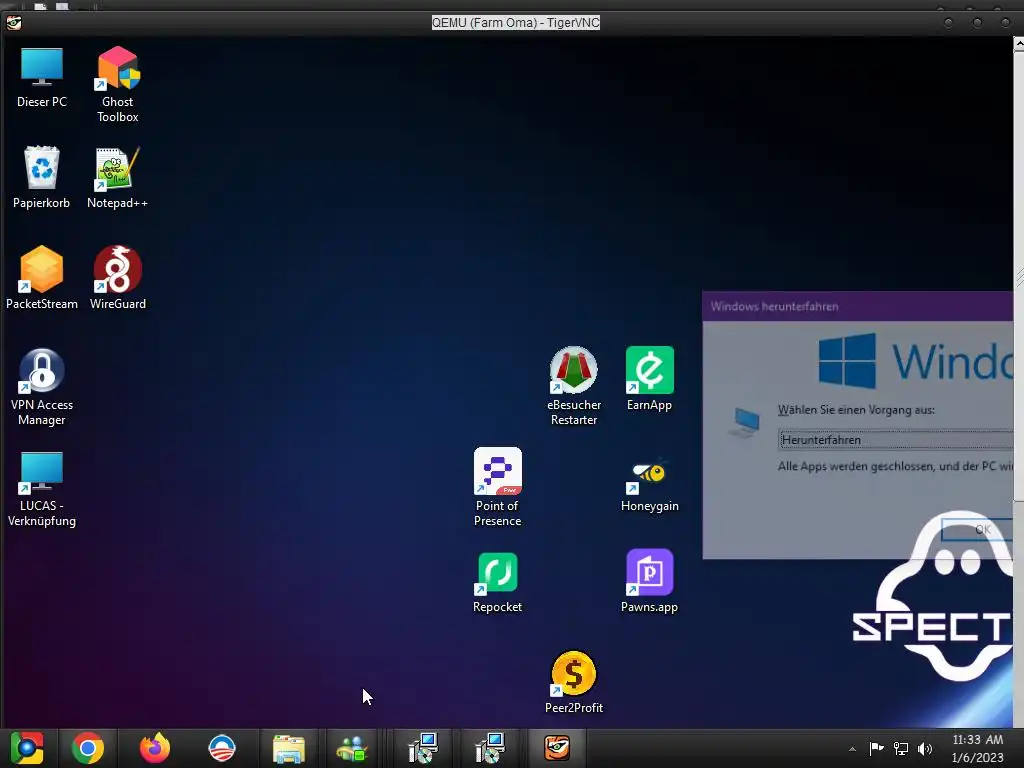Launch Firefox from the taskbar
Image resolution: width=1024 pixels, height=768 pixels.
pos(155,748)
